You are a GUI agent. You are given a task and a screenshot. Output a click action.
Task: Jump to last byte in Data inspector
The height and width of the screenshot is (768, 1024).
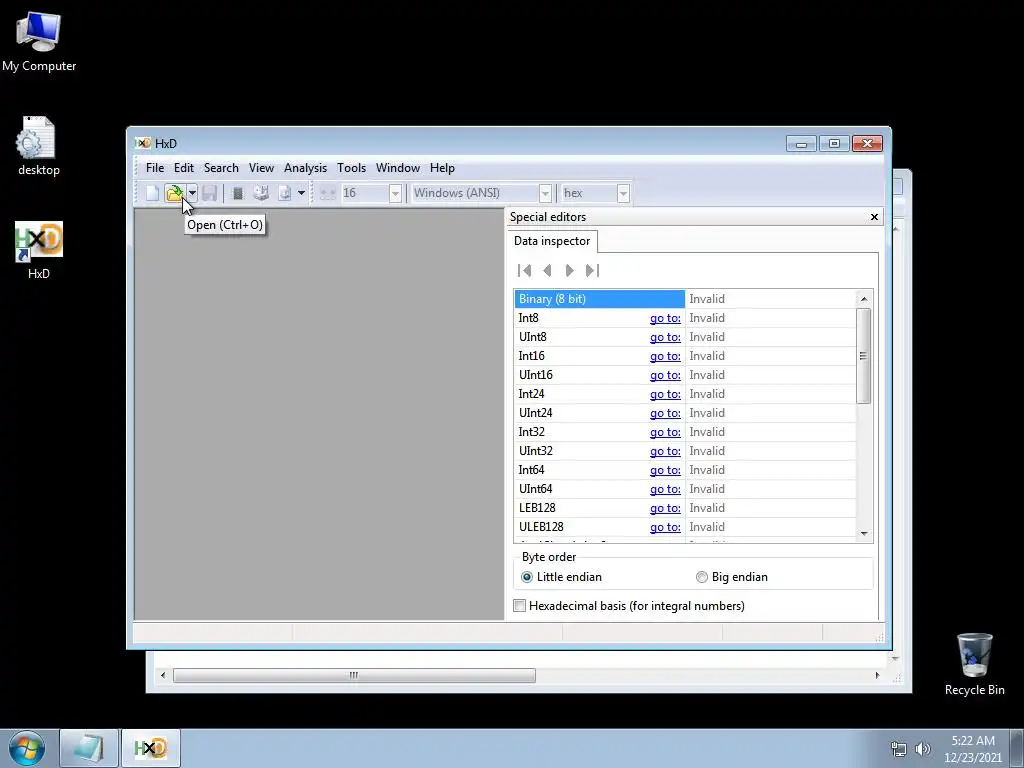point(592,270)
